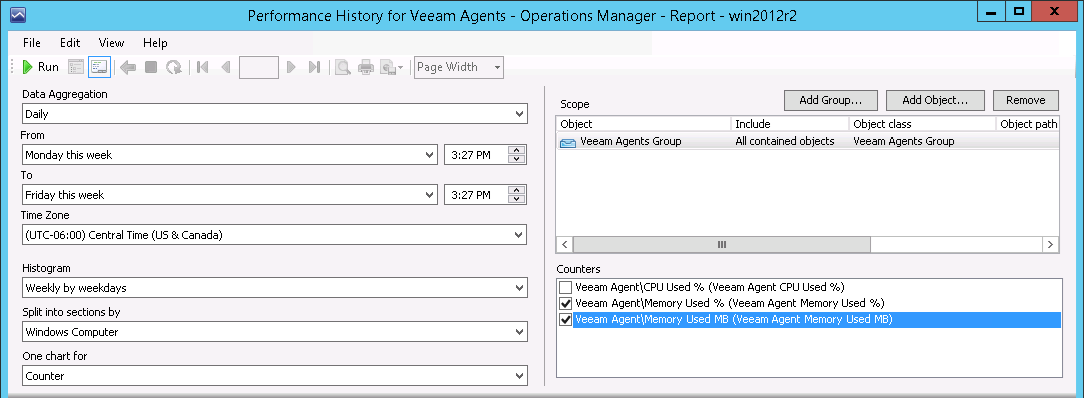The height and width of the screenshot is (398, 1084).
Task: Go to the next page icon
Action: click(x=291, y=67)
